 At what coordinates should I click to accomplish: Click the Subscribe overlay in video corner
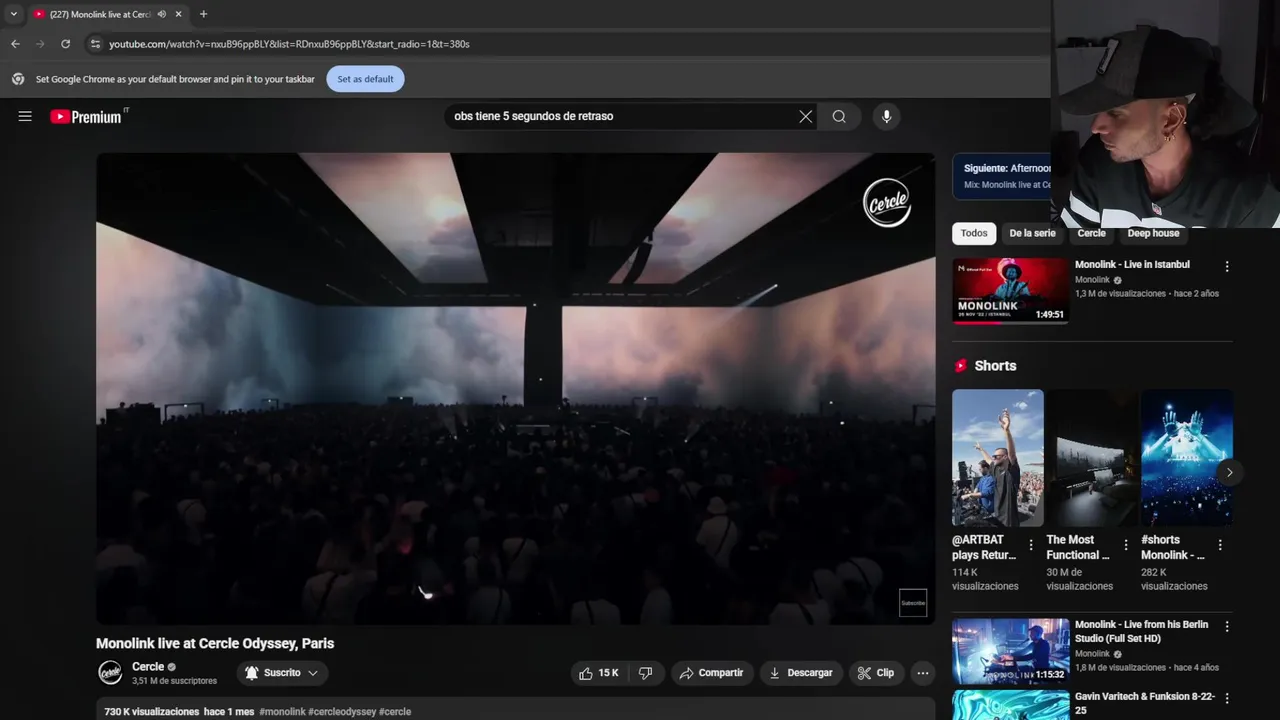coord(913,603)
